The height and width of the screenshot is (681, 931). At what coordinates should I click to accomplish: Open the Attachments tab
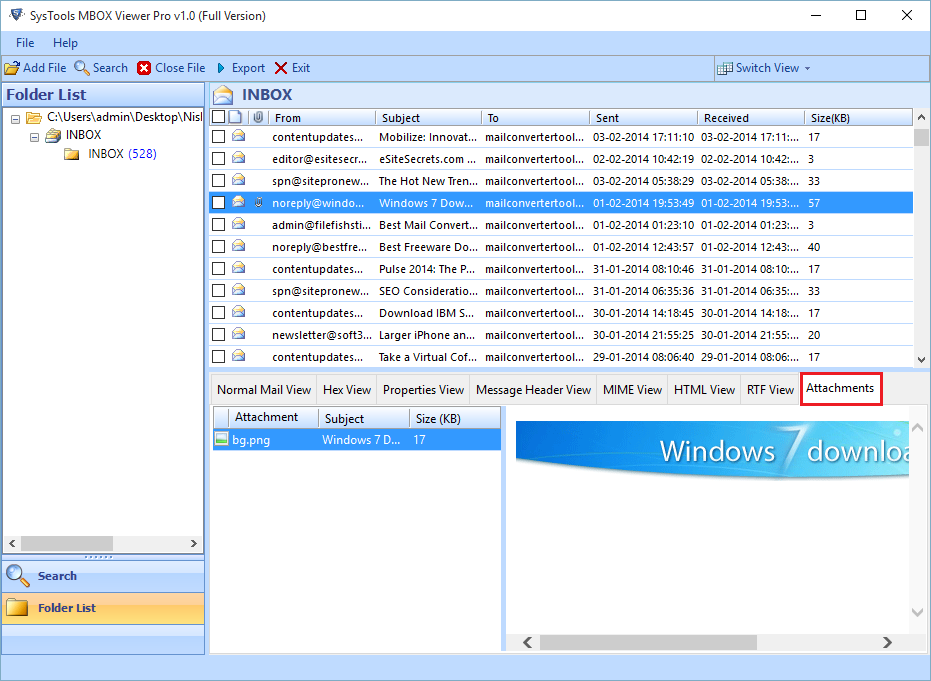(x=840, y=388)
